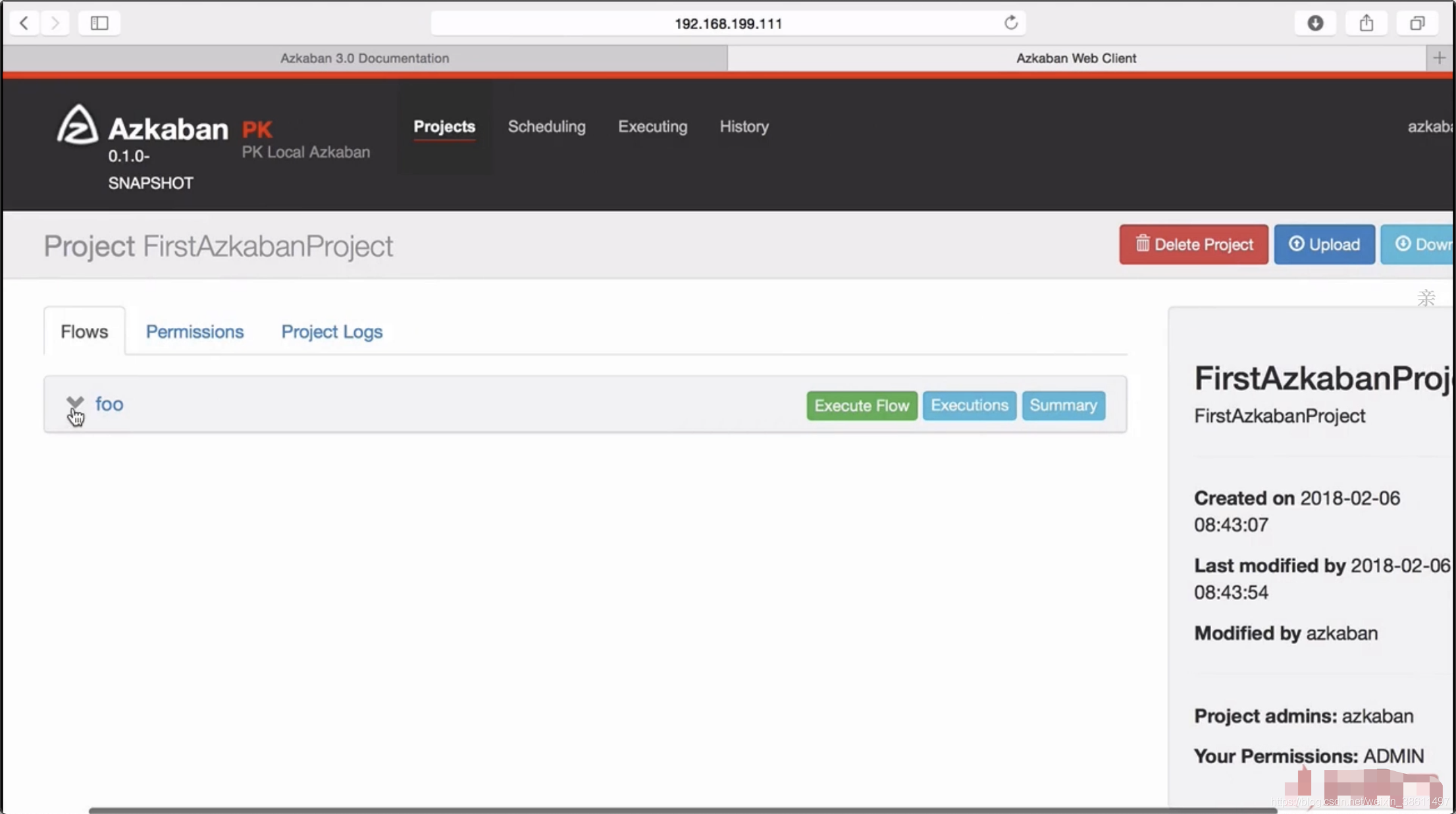This screenshot has height=814, width=1456.
Task: Click the browser forward arrow
Action: tap(55, 23)
